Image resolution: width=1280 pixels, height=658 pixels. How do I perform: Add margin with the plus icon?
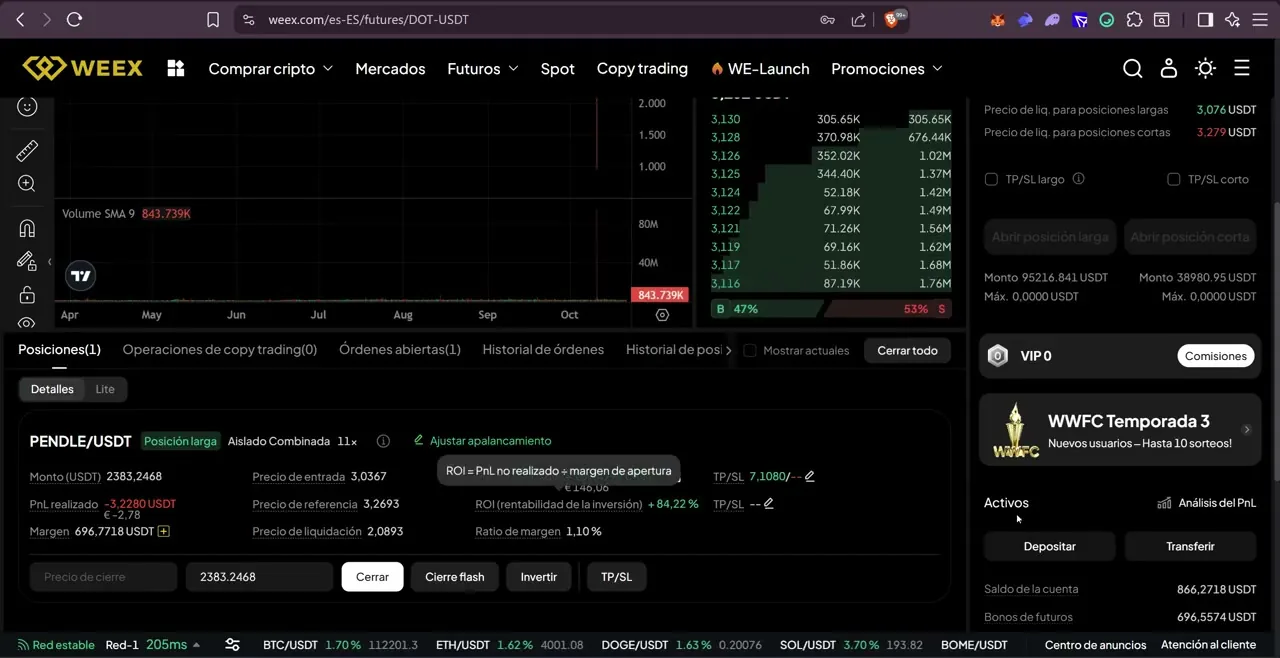[164, 531]
